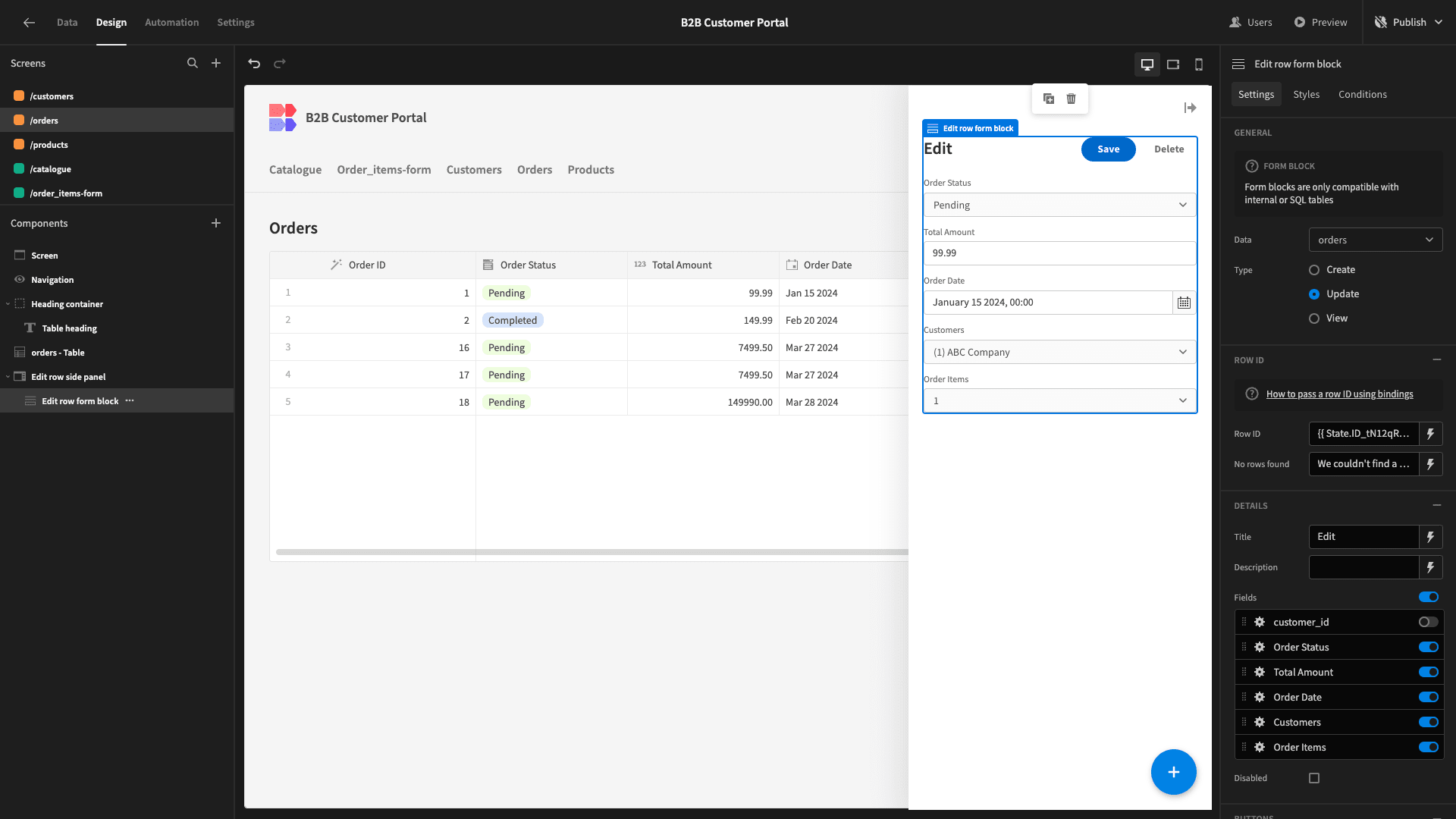Close side panel with arrow icon
Viewport: 1456px width, 819px height.
1191,108
